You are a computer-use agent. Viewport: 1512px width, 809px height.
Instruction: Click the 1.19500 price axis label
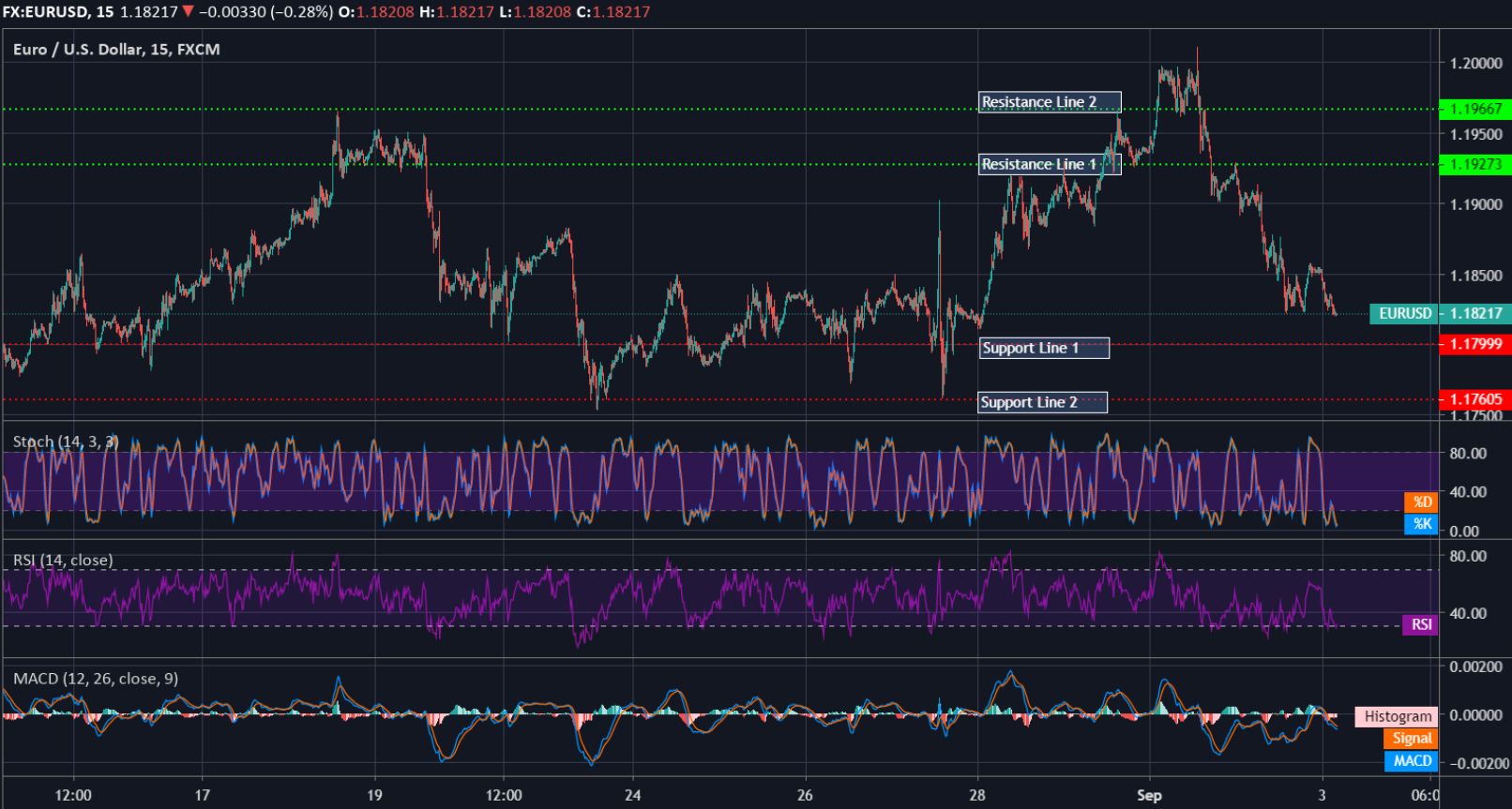click(1475, 134)
